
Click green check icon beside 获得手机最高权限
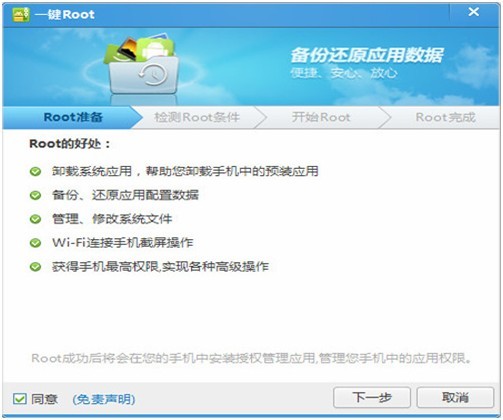(x=35, y=267)
